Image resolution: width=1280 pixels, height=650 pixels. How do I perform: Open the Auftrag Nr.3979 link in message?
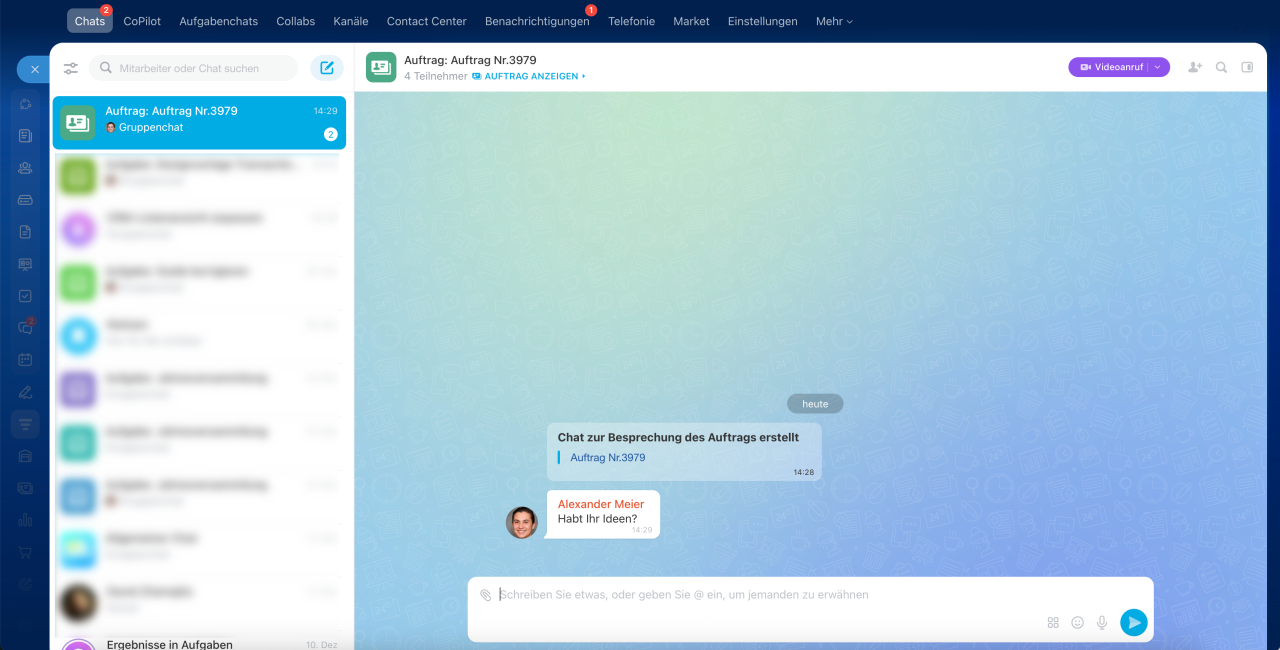click(x=607, y=458)
